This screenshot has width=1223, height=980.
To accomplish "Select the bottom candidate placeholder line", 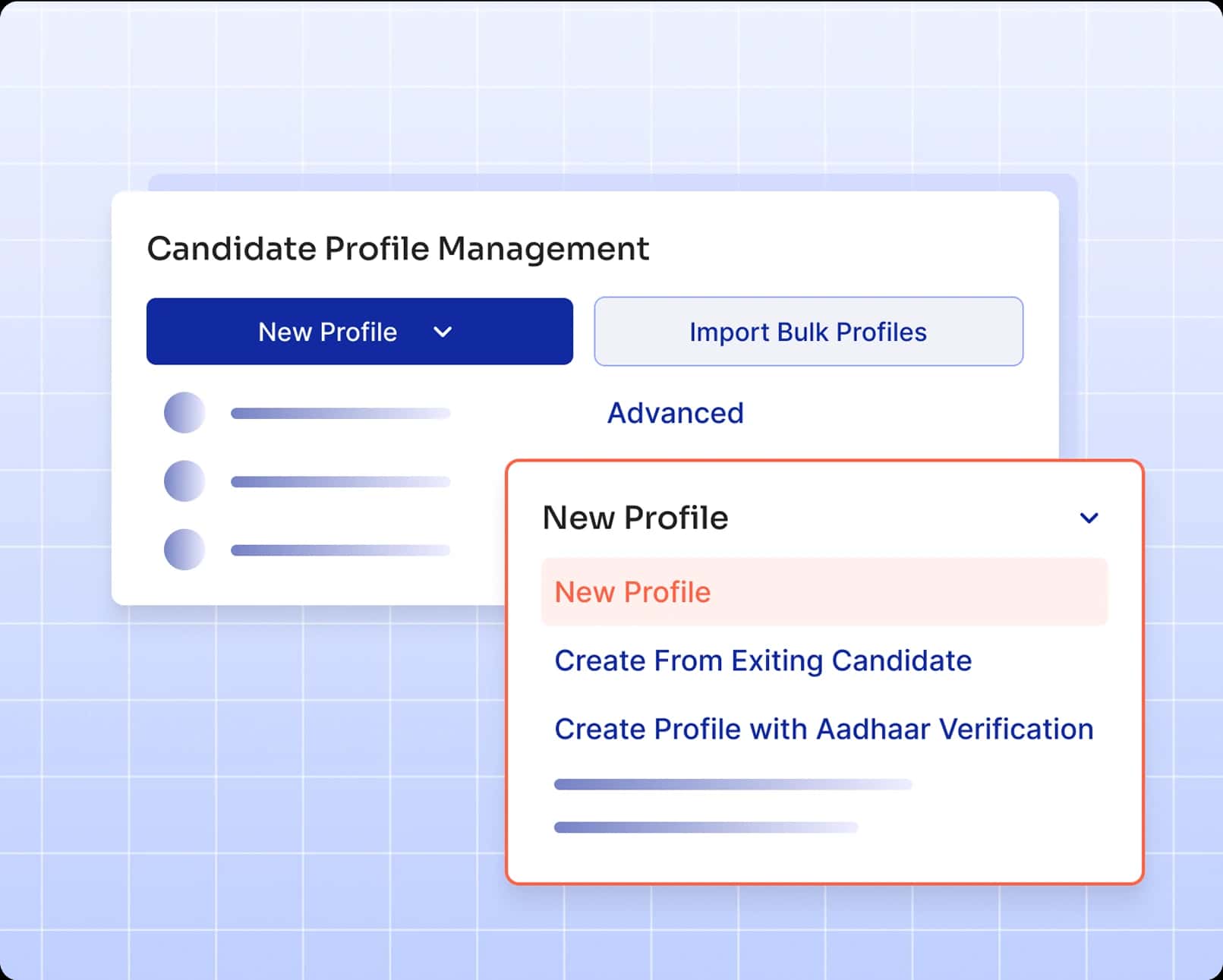I will point(340,550).
